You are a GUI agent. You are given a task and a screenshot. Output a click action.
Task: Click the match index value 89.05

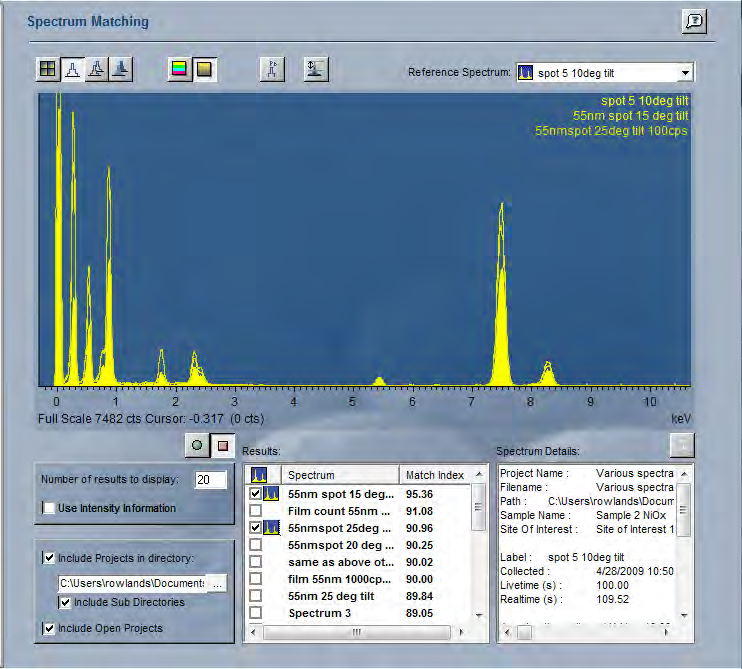419,613
